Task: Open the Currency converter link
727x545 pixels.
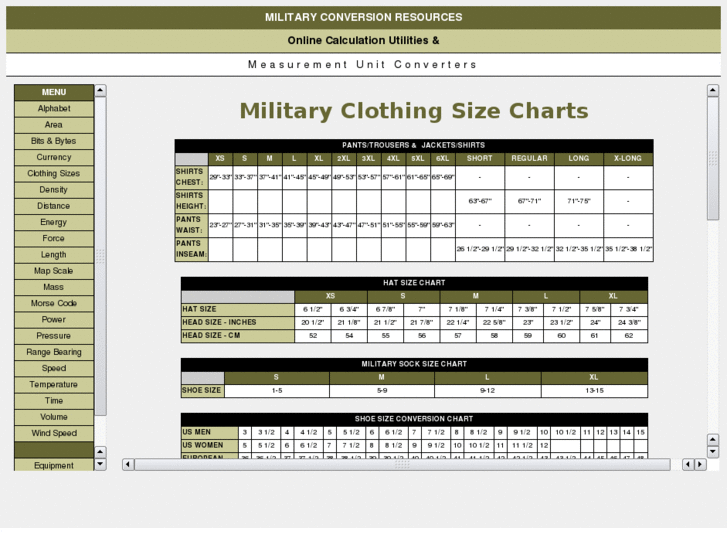Action: [x=54, y=158]
